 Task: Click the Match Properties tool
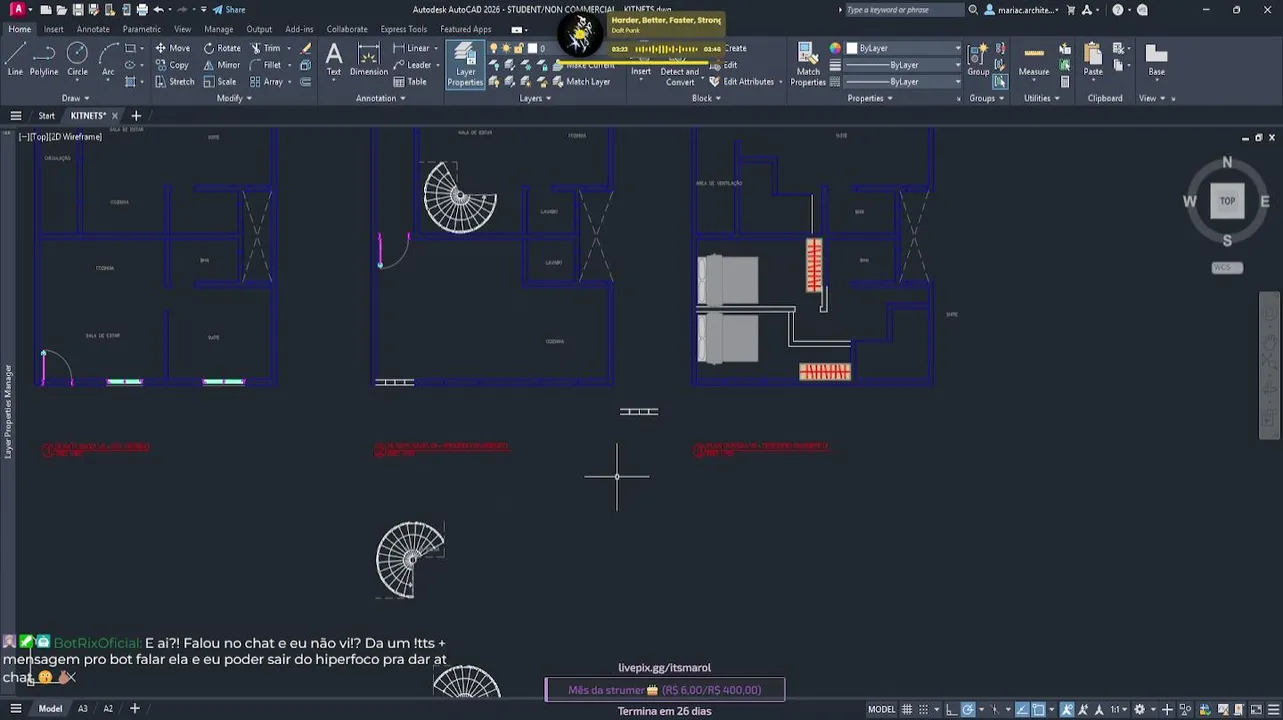tap(808, 65)
